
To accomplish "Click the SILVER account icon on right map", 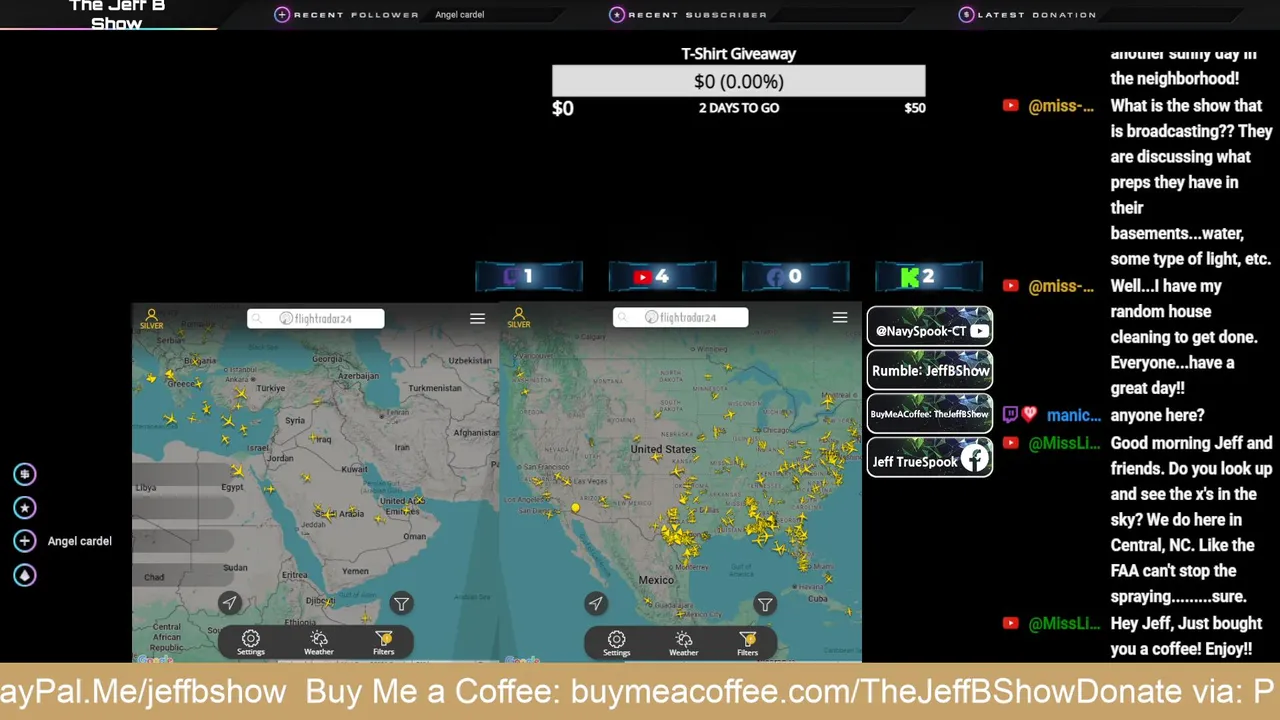I will [518, 319].
